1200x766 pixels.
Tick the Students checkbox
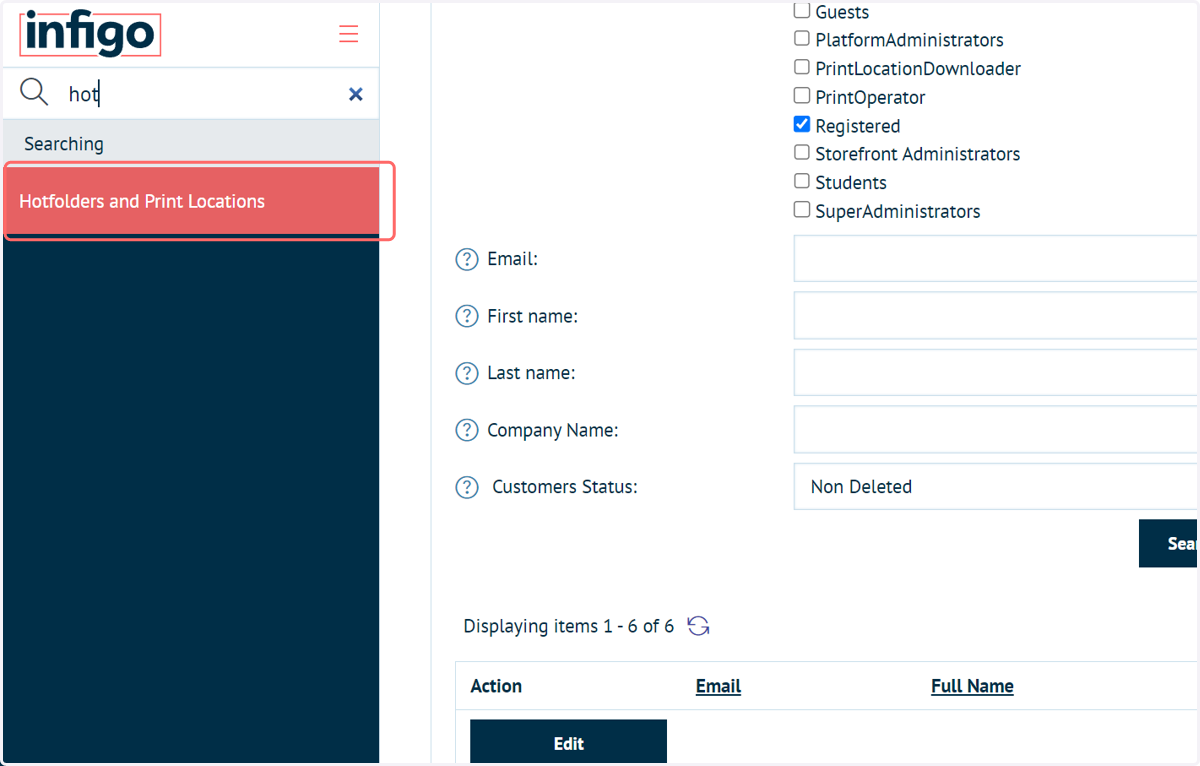802,181
